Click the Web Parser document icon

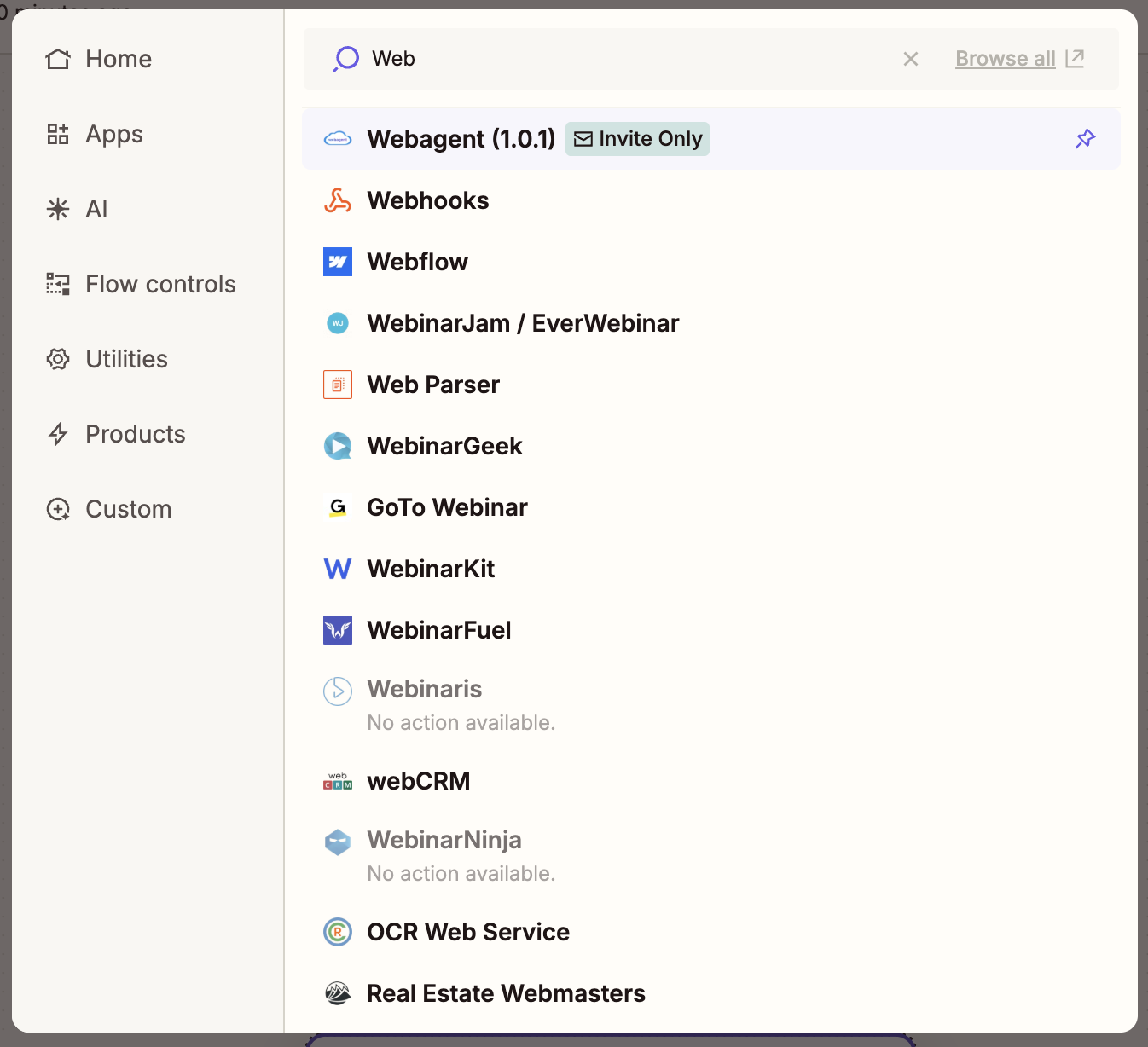[x=338, y=385]
